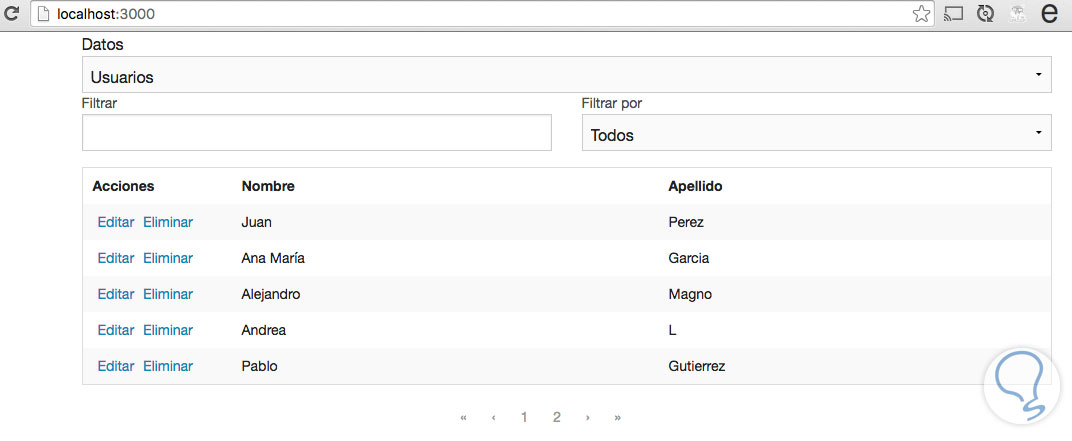Click the circular sync arrows extension icon
Screen dimensions: 1072x441
(985, 14)
